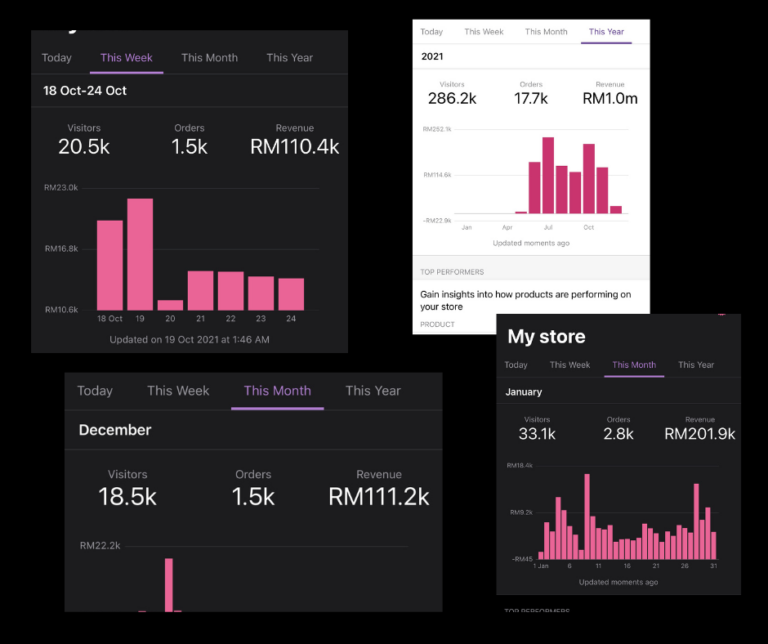Click the TOP PERFORMERS heading in 2021 panel
The height and width of the screenshot is (644, 768).
pos(452,272)
